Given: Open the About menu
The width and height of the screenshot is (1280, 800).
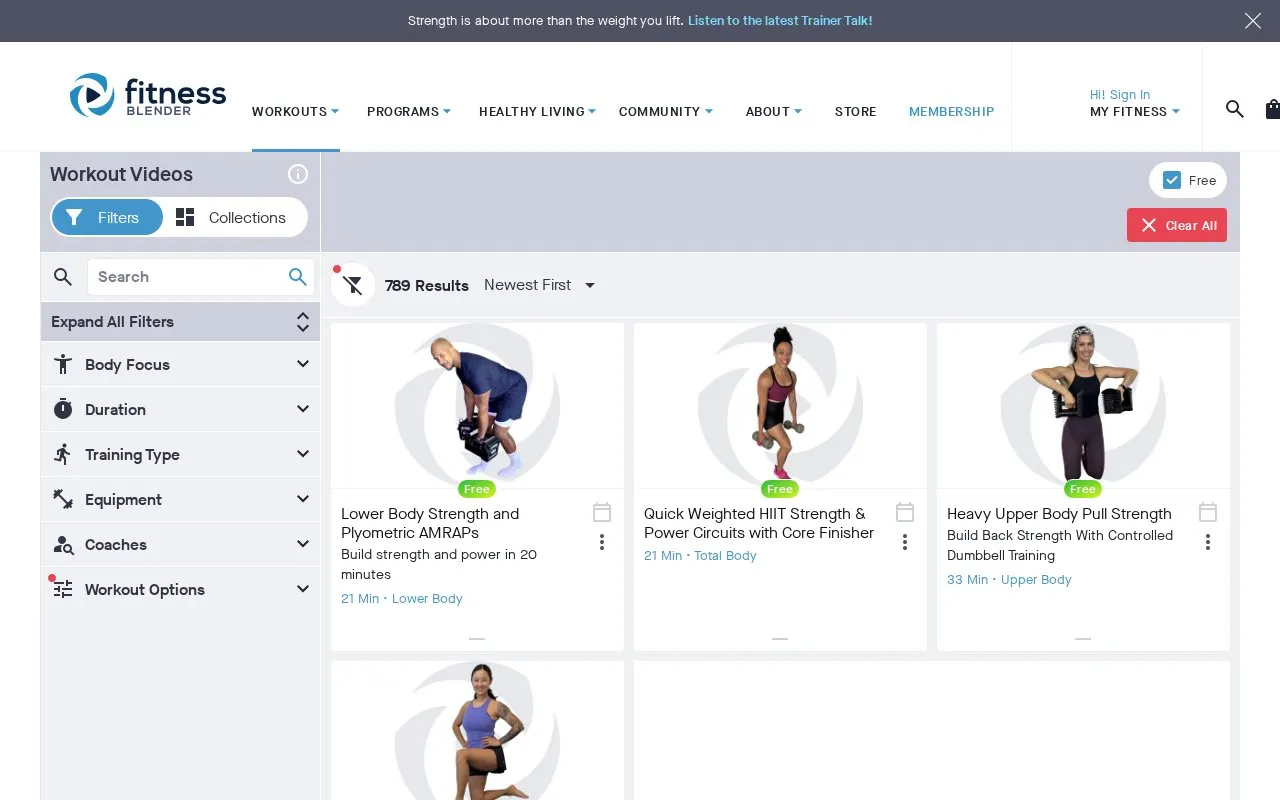Looking at the screenshot, I should [x=774, y=111].
